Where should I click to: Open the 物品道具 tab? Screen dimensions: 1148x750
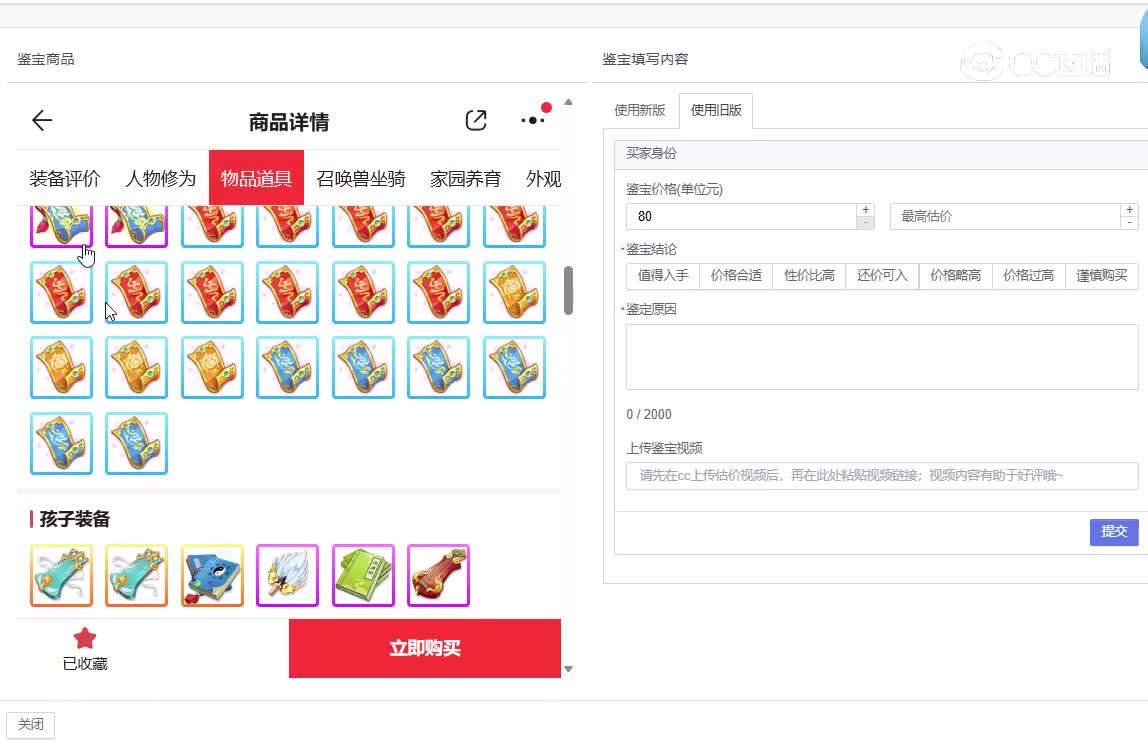coord(256,177)
